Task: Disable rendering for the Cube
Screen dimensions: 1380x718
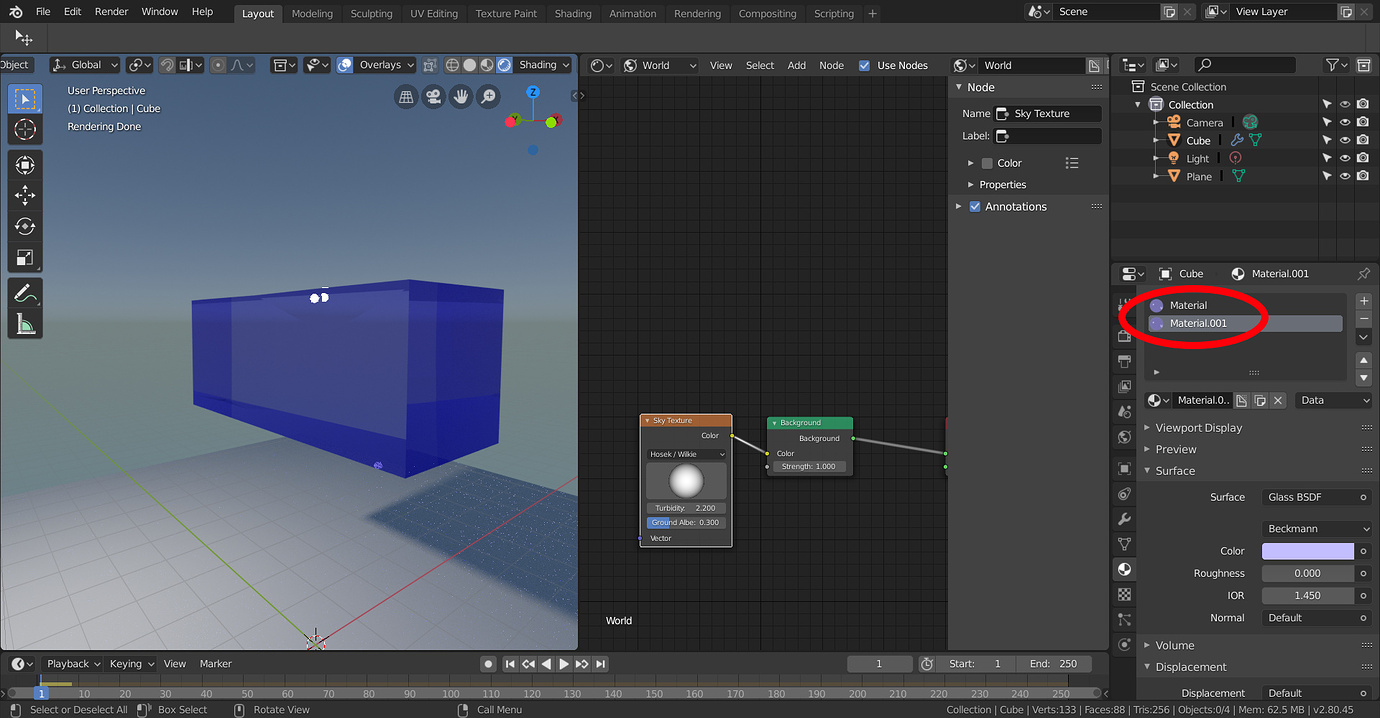Action: click(1362, 140)
